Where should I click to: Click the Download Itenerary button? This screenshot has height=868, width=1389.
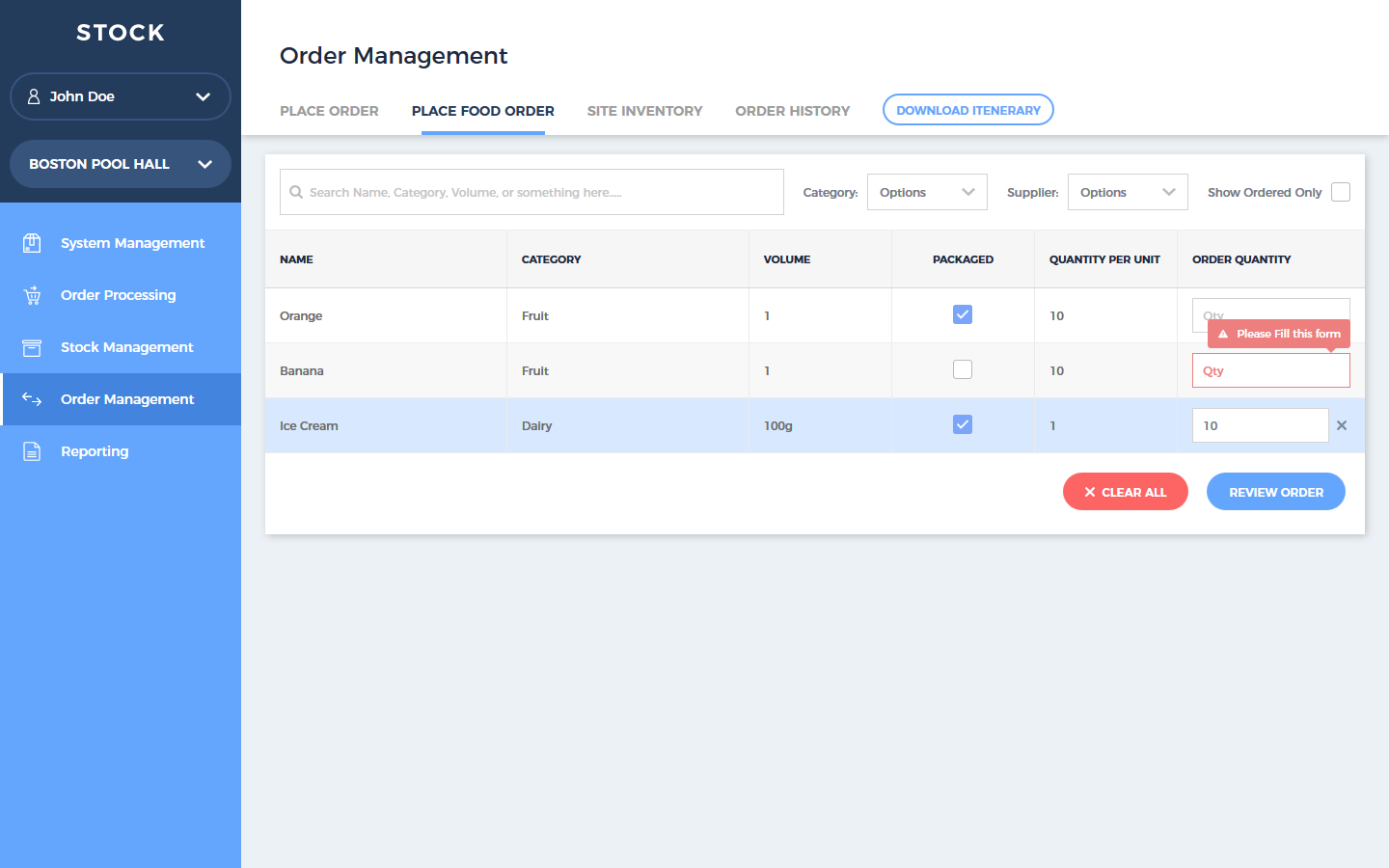(x=967, y=110)
